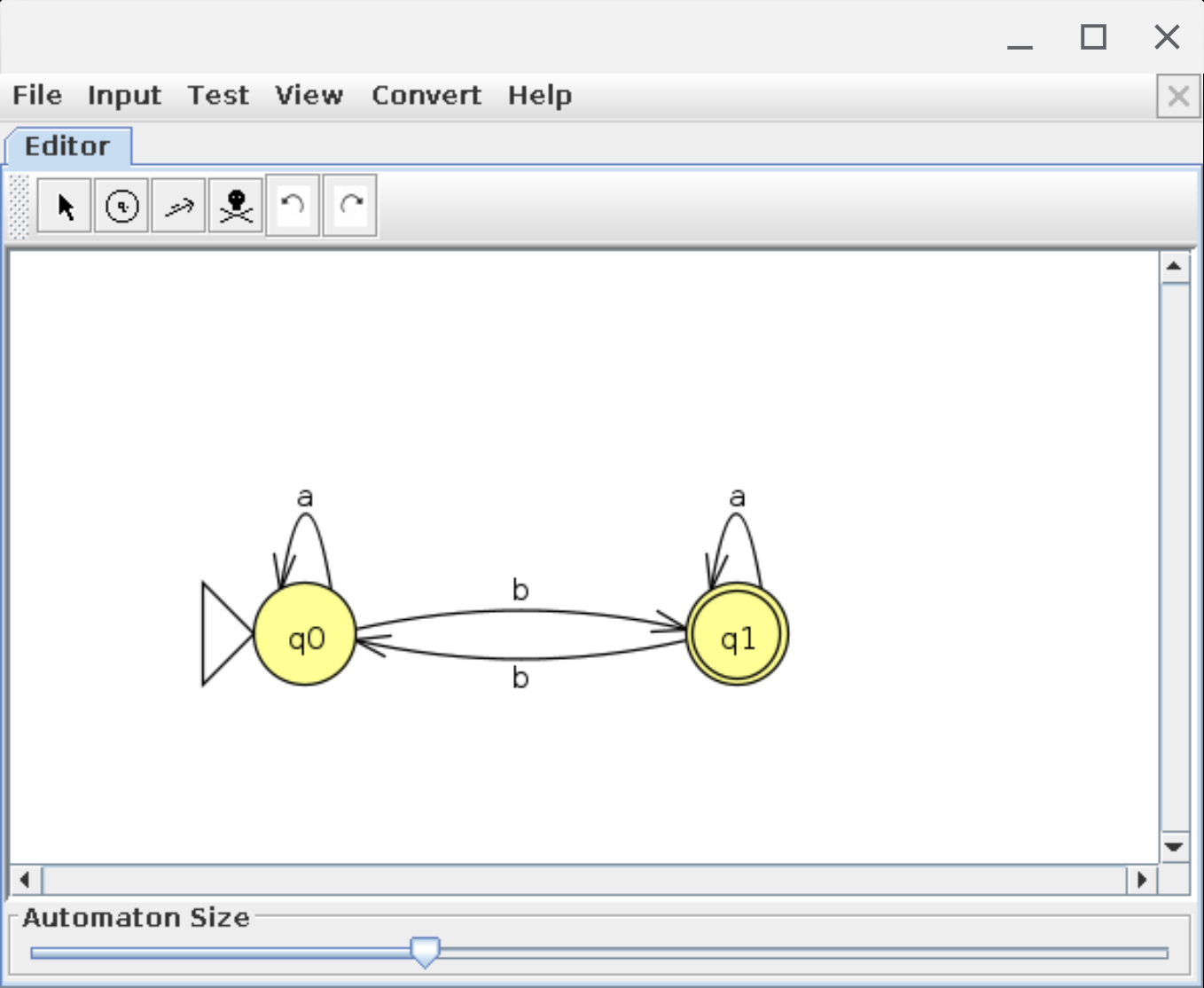
Task: Click the Undo toolbar button
Action: [x=293, y=206]
